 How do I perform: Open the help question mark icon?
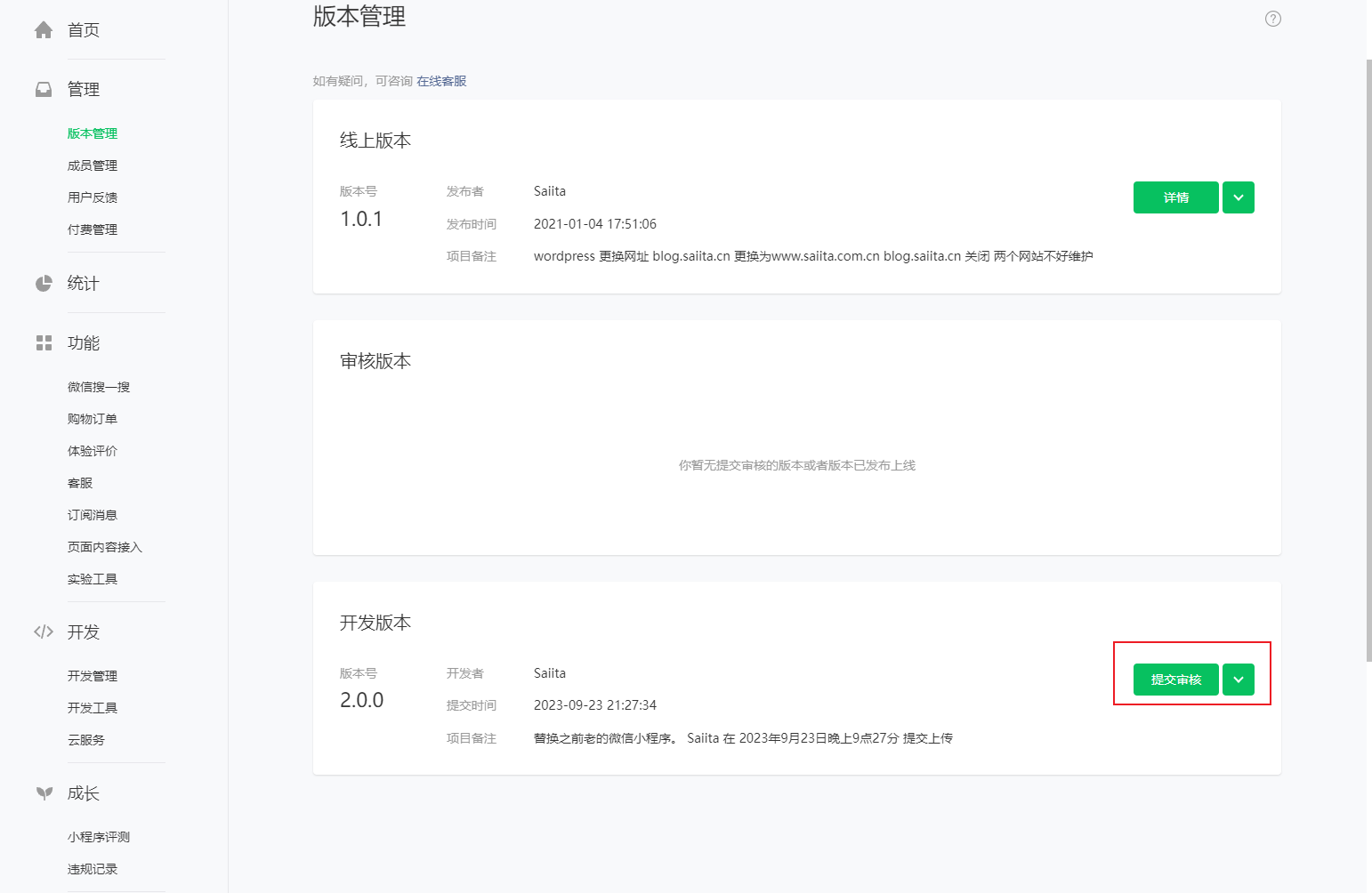point(1272,19)
